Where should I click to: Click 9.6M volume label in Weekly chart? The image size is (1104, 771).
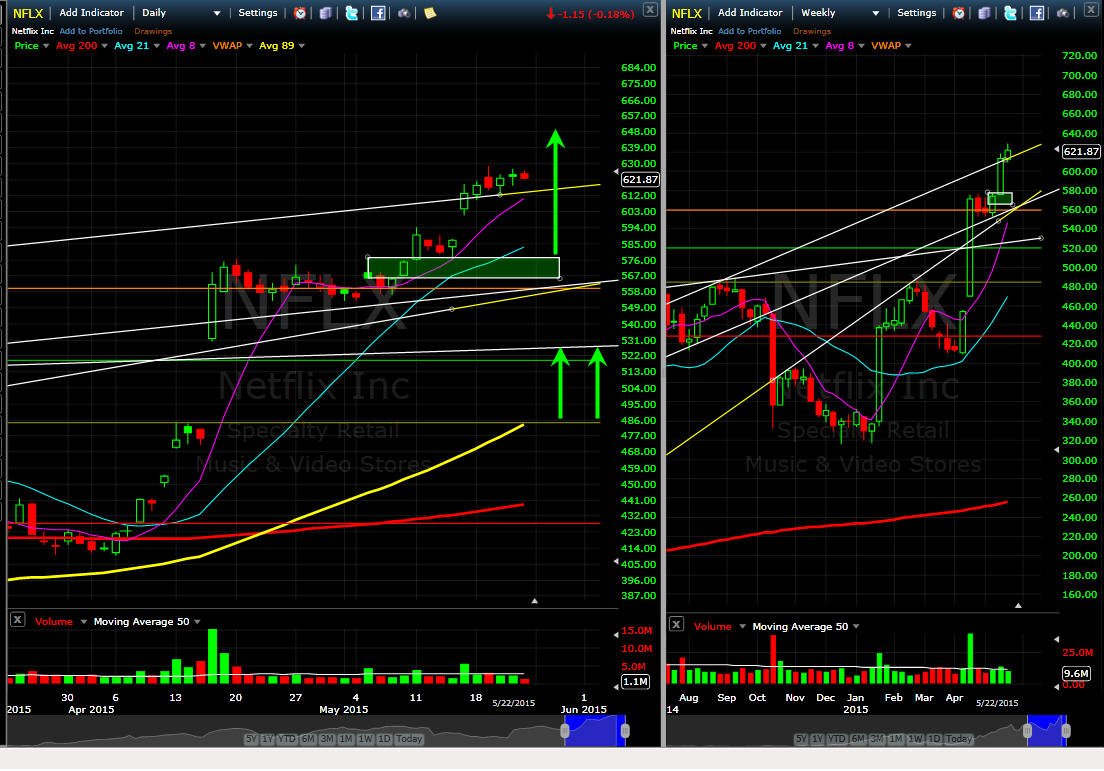(1076, 673)
